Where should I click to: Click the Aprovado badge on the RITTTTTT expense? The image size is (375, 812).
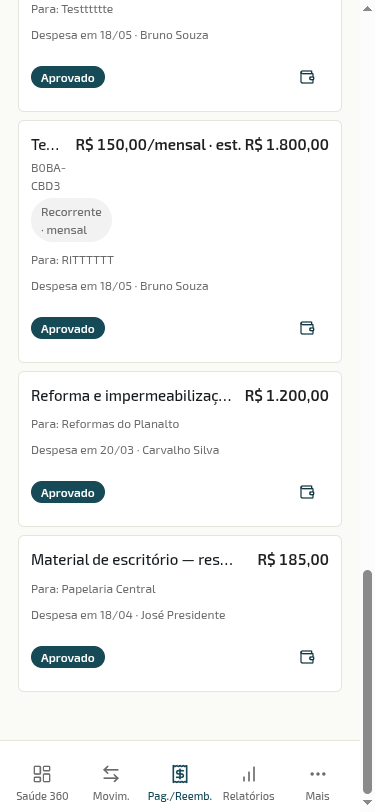pyautogui.click(x=68, y=328)
